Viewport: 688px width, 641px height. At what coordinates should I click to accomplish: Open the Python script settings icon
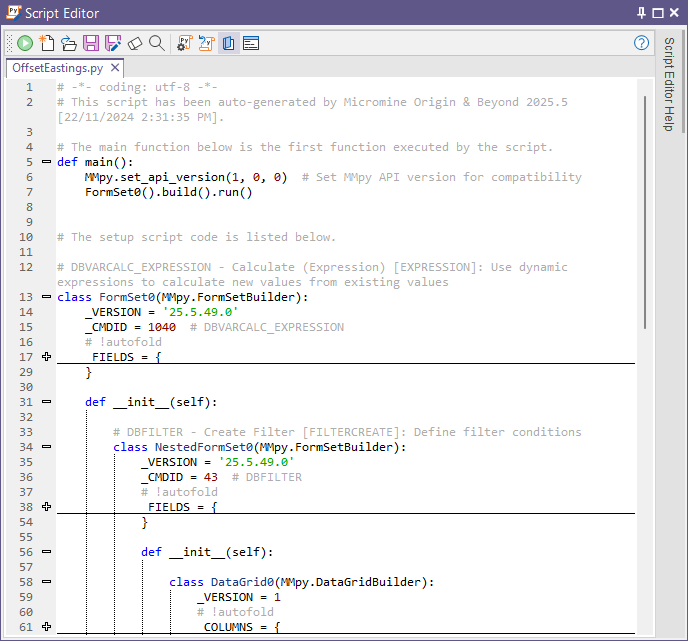185,43
